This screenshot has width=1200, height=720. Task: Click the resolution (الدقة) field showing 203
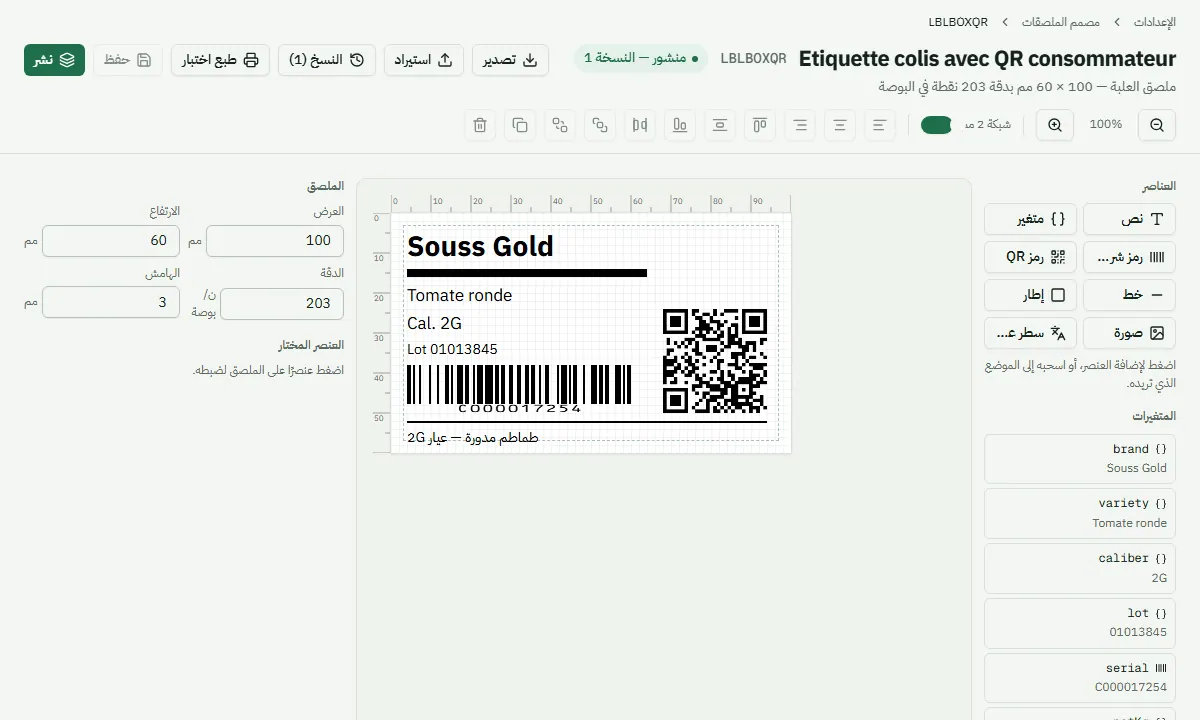coord(282,303)
